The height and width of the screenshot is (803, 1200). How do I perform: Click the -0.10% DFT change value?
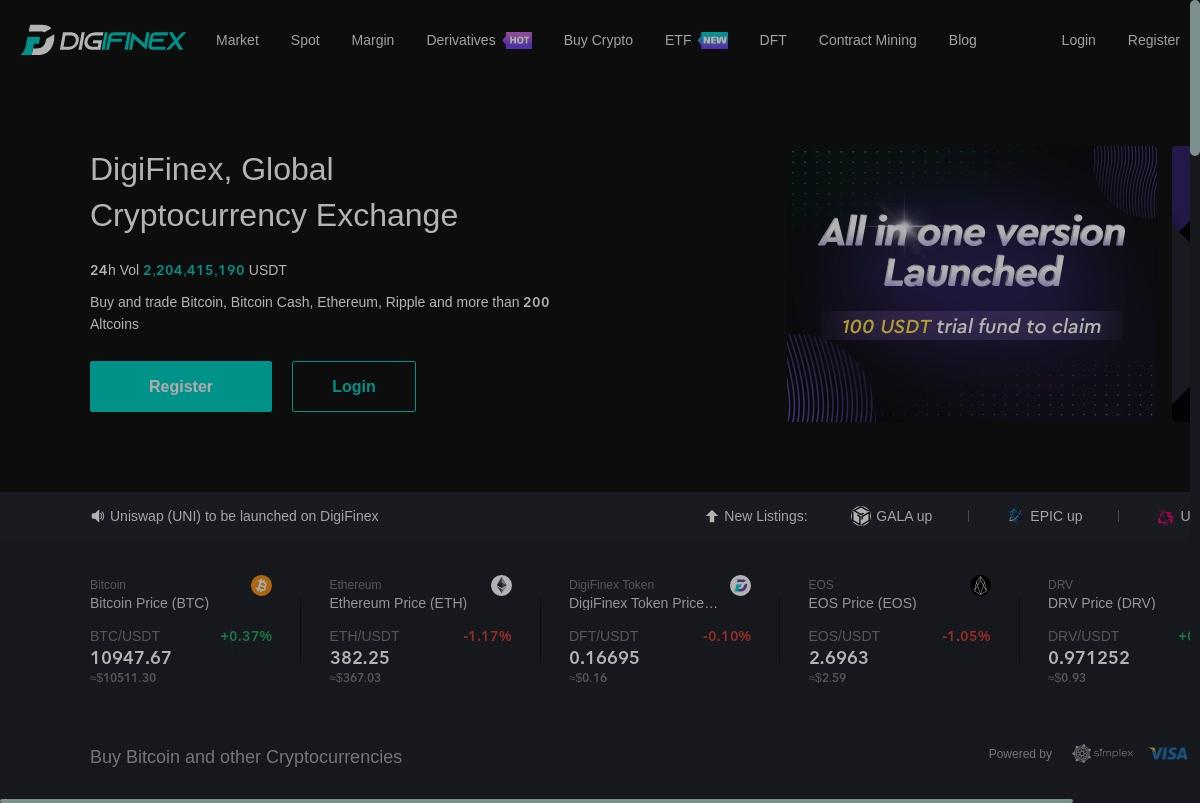[x=727, y=636]
